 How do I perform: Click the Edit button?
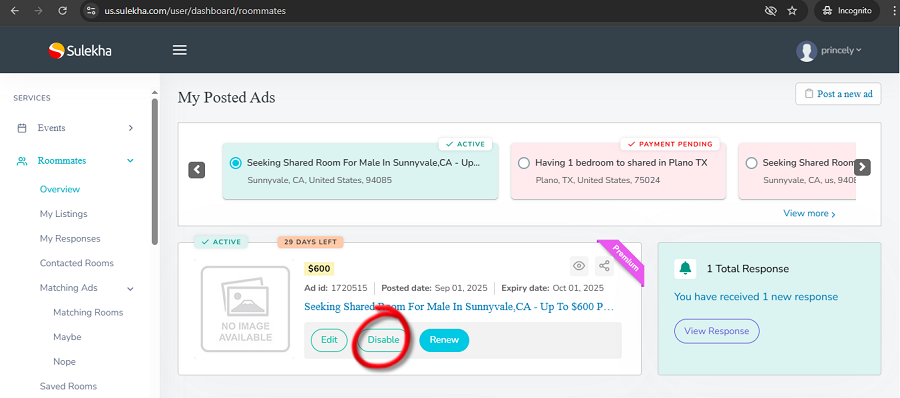[329, 339]
